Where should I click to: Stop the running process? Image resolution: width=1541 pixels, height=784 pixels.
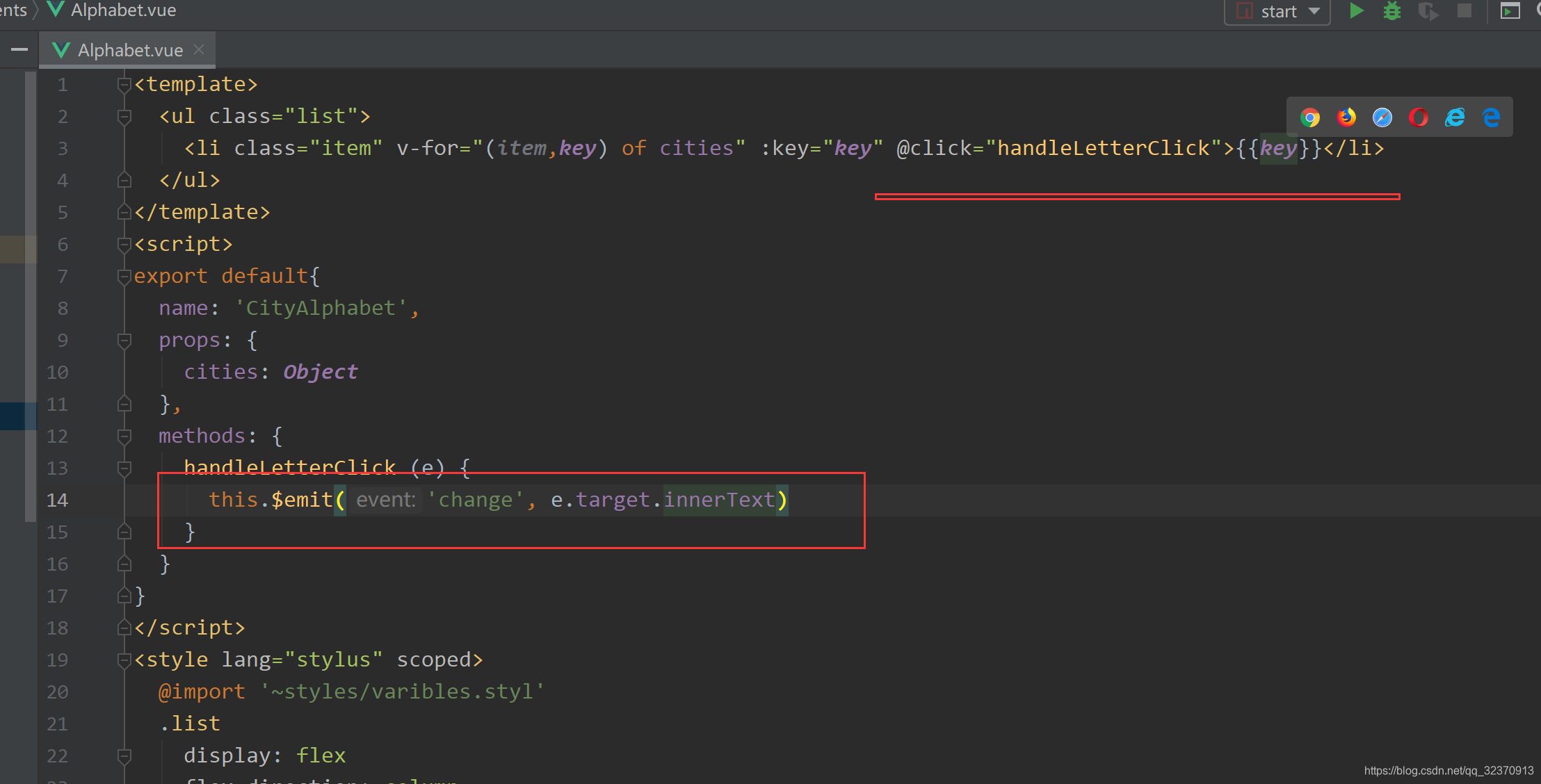click(1465, 10)
